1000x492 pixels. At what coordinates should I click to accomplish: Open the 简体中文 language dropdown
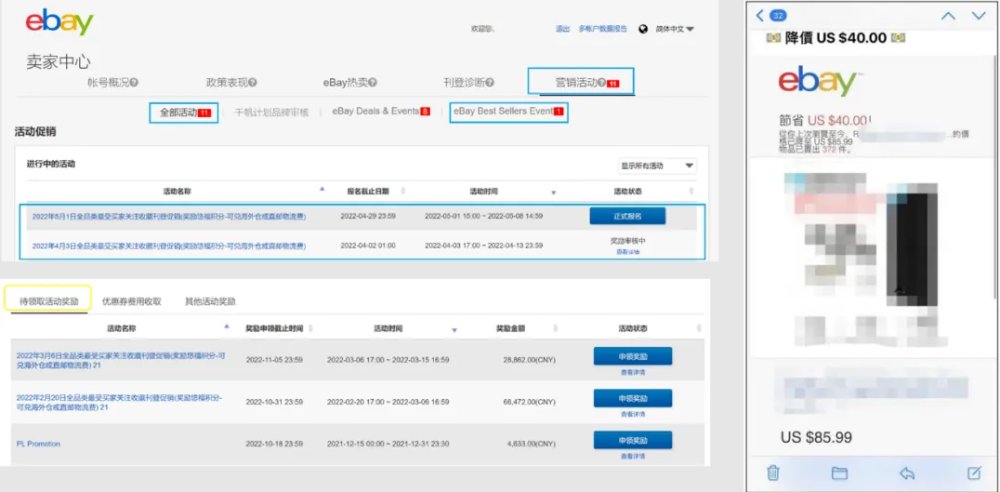(x=675, y=29)
